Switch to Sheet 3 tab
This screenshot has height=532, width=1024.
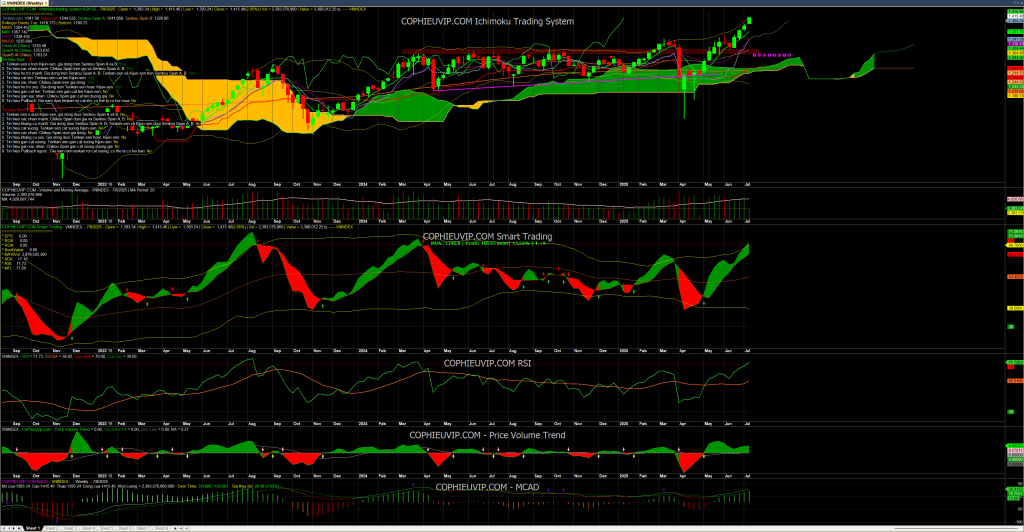tap(70, 528)
